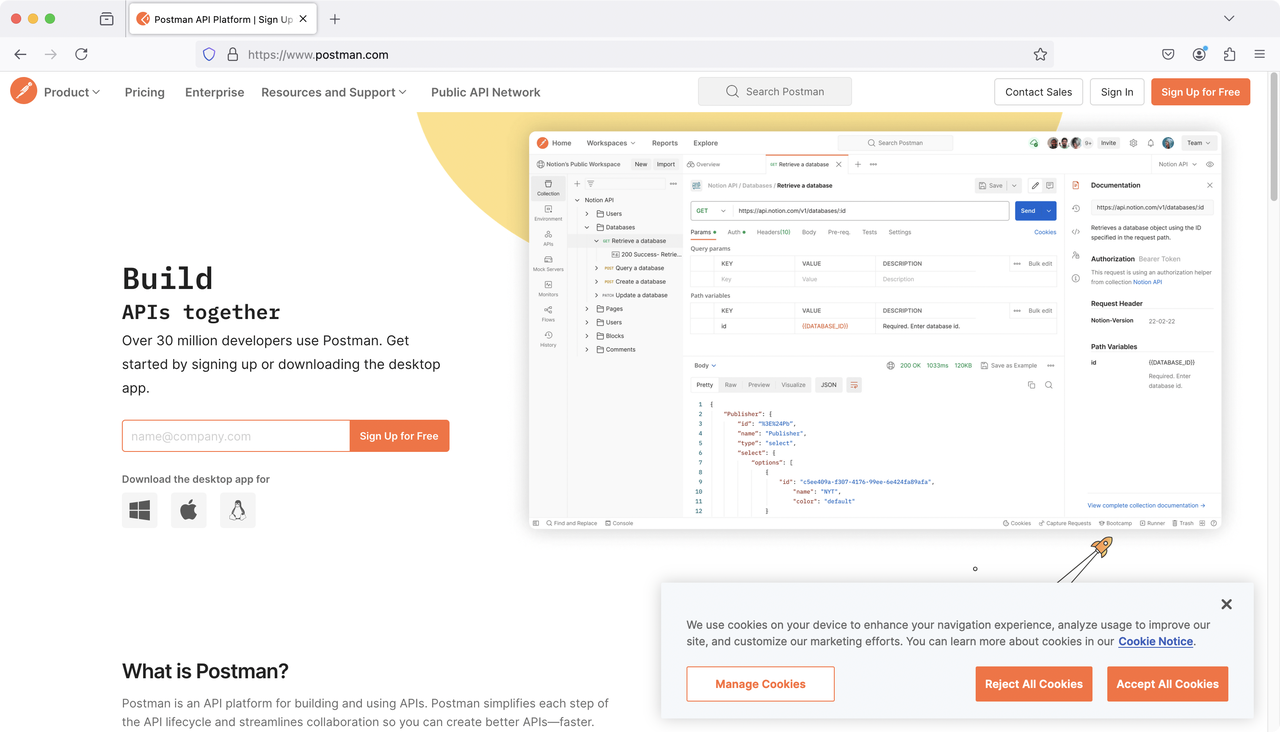This screenshot has width=1280, height=732.
Task: Open the Workspaces dropdown in app preview
Action: [x=610, y=143]
